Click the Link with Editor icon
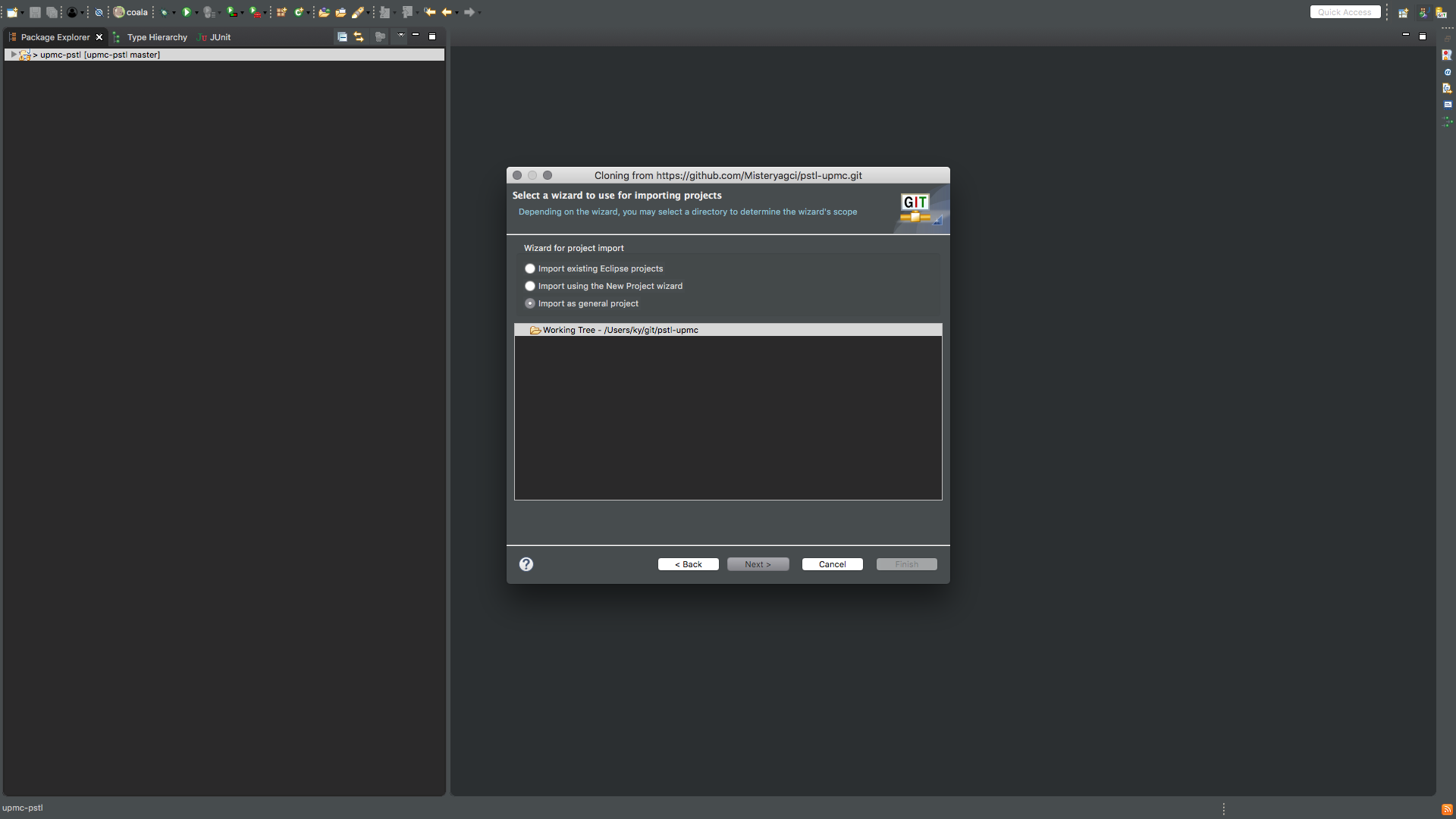Screen dimensions: 1456x819 coord(358,37)
